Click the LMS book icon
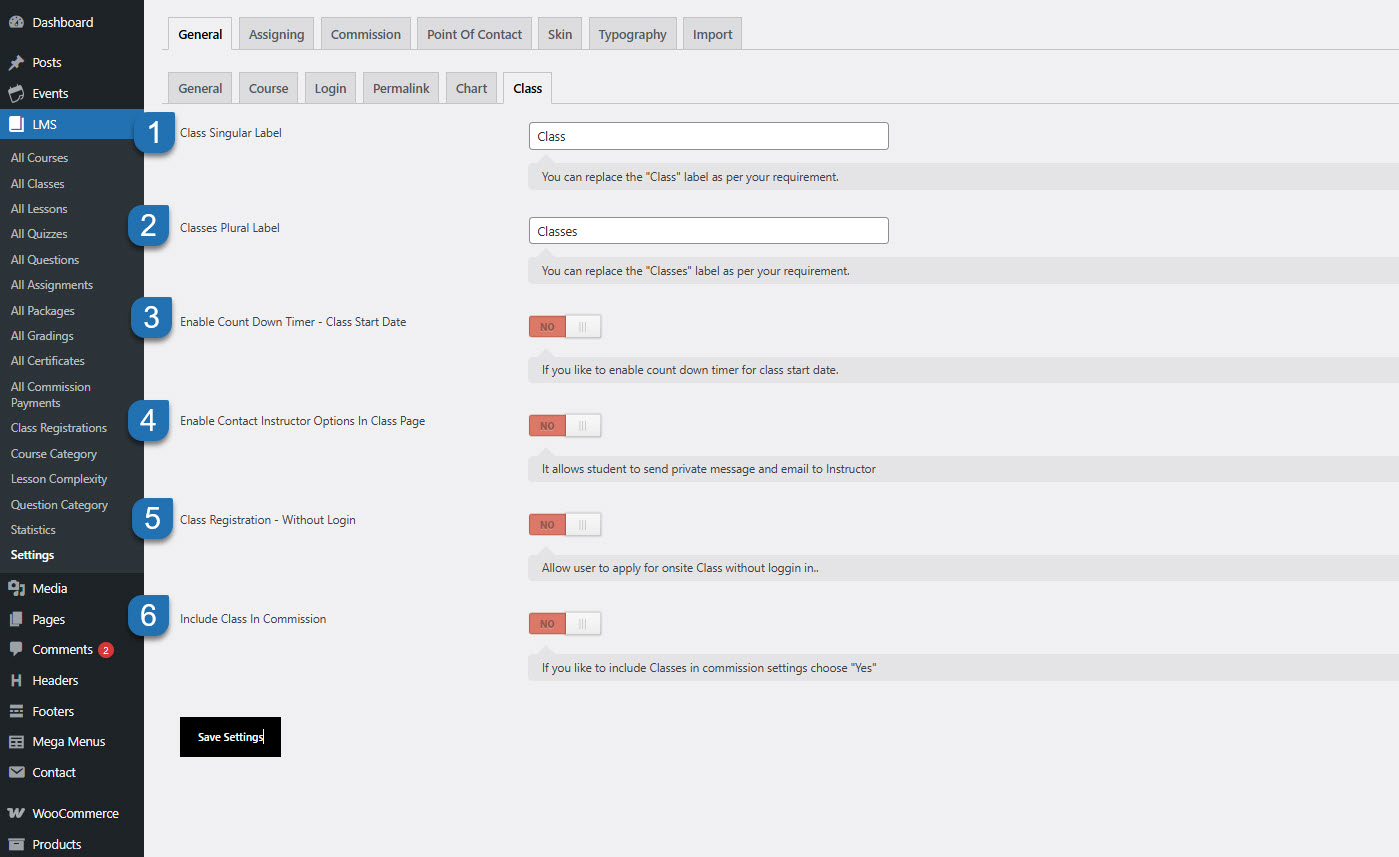The height and width of the screenshot is (857, 1399). pyautogui.click(x=16, y=125)
